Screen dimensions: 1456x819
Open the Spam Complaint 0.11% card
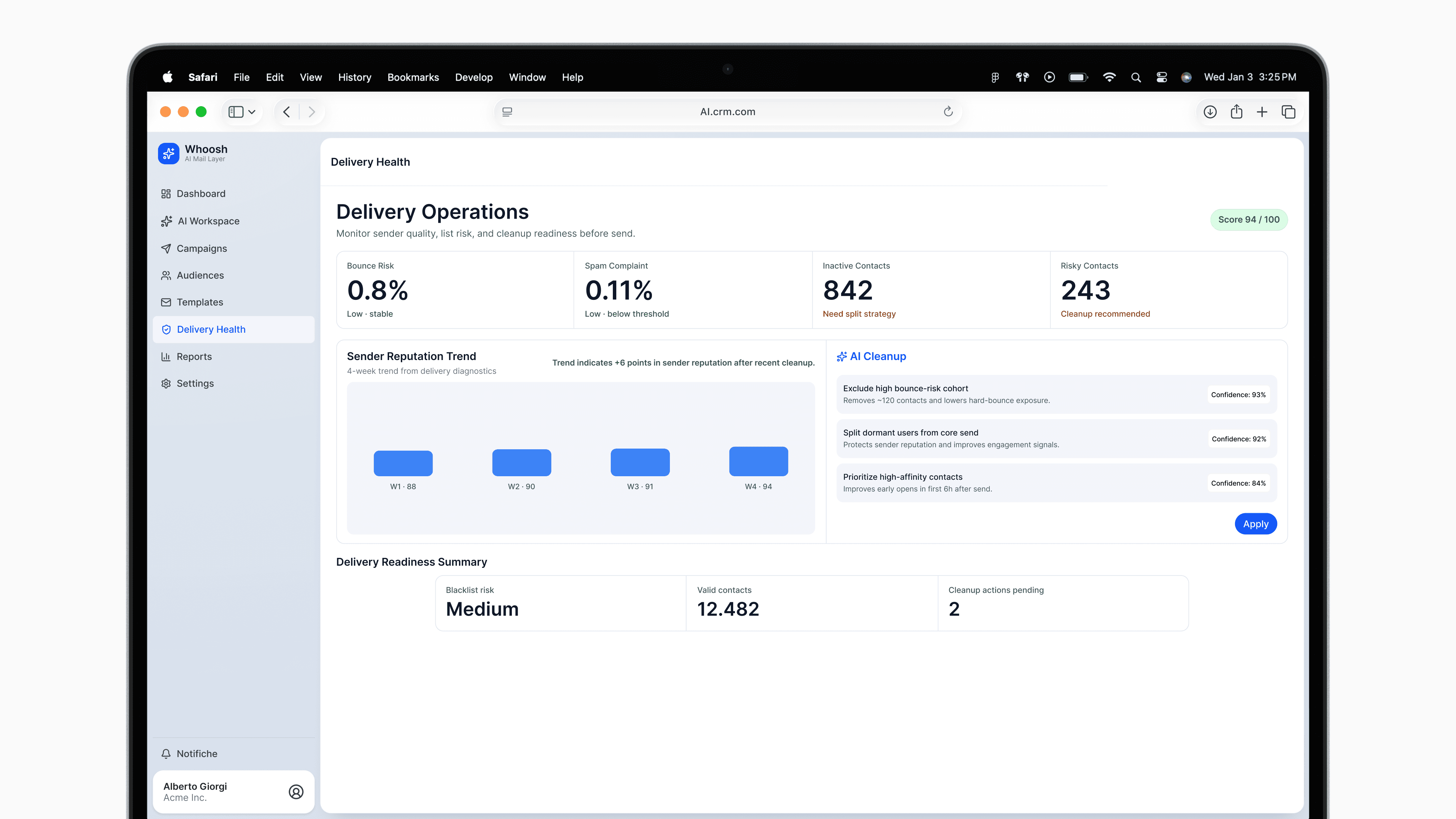693,290
